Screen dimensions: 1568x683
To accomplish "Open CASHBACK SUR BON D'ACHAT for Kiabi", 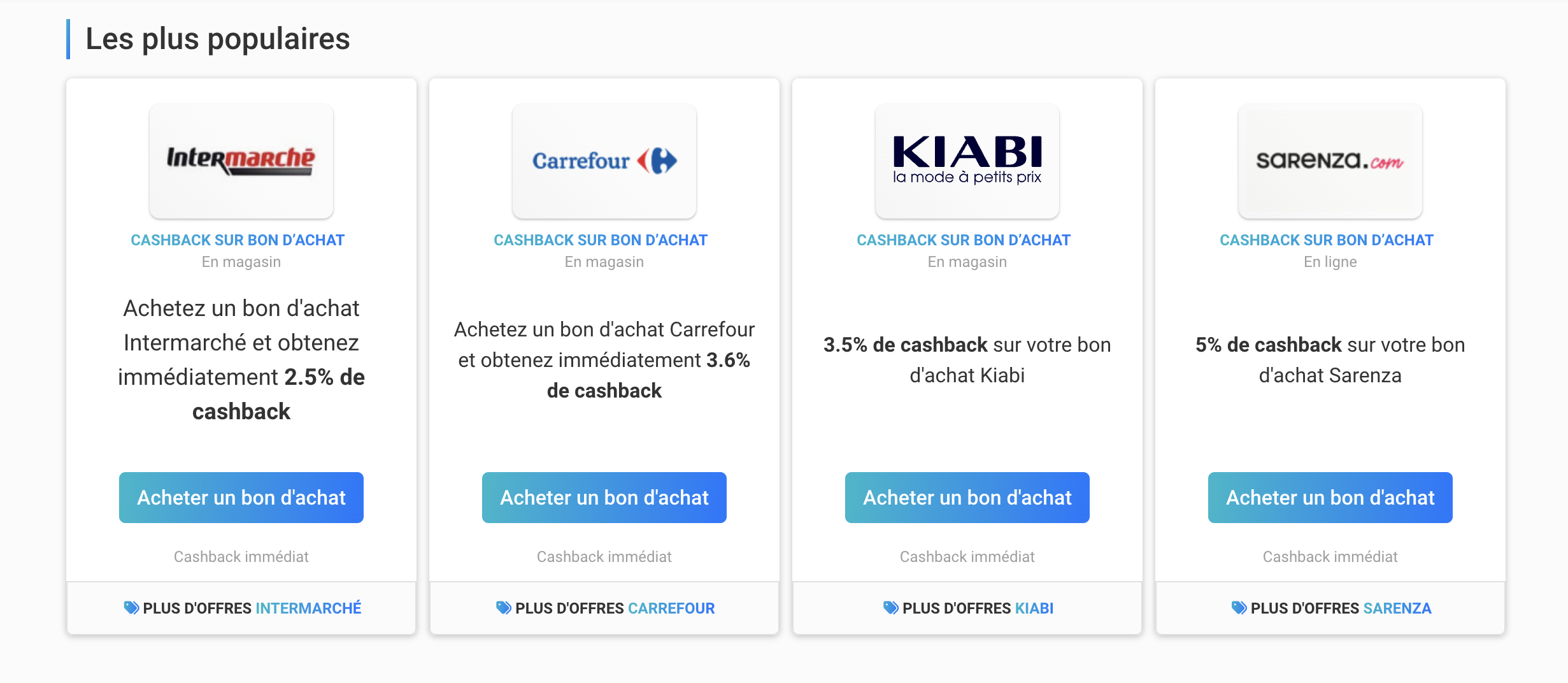I will pyautogui.click(x=964, y=240).
